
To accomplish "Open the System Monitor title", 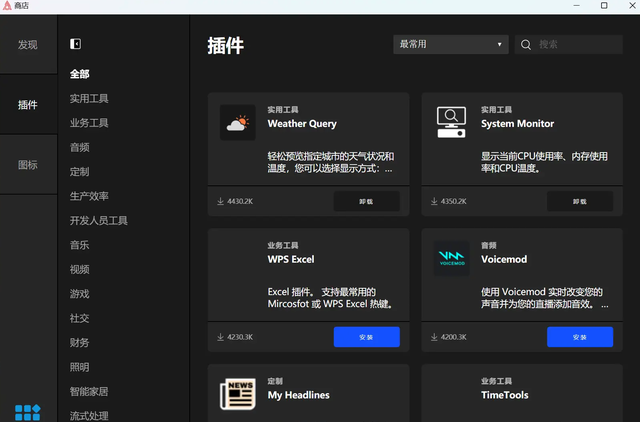I will [518, 124].
